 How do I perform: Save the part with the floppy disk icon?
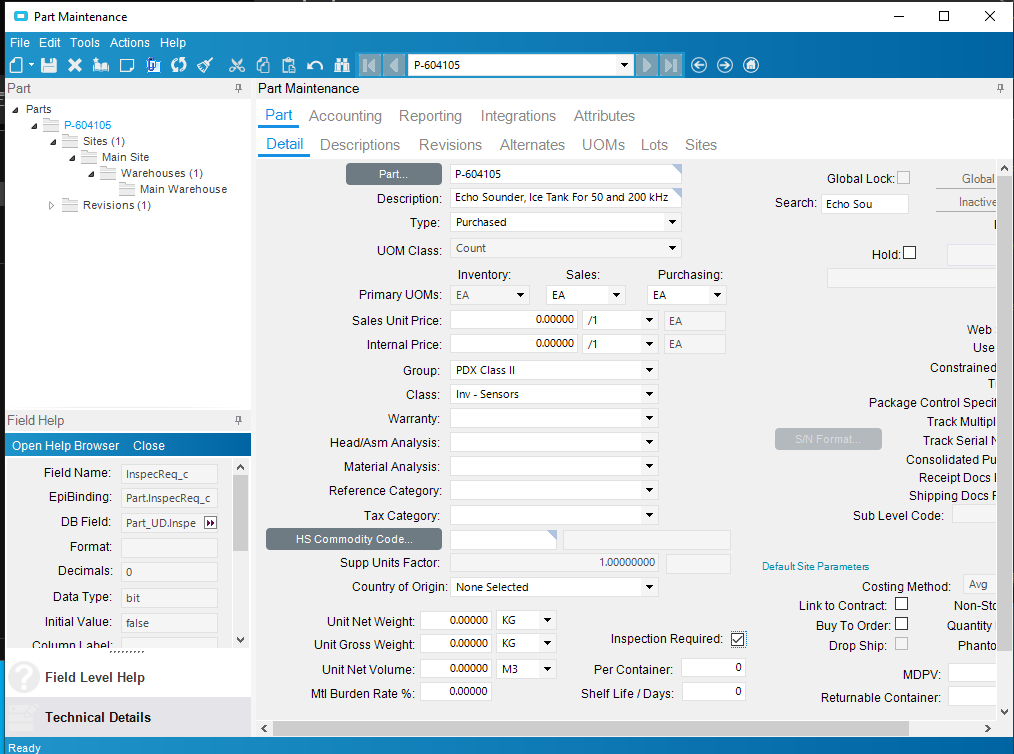(49, 65)
